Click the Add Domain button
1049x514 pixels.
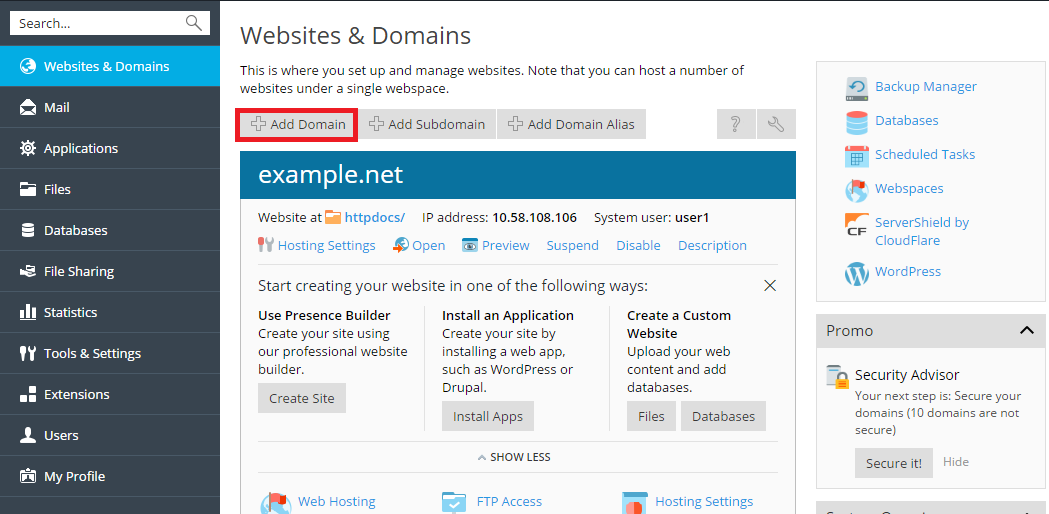tap(297, 124)
